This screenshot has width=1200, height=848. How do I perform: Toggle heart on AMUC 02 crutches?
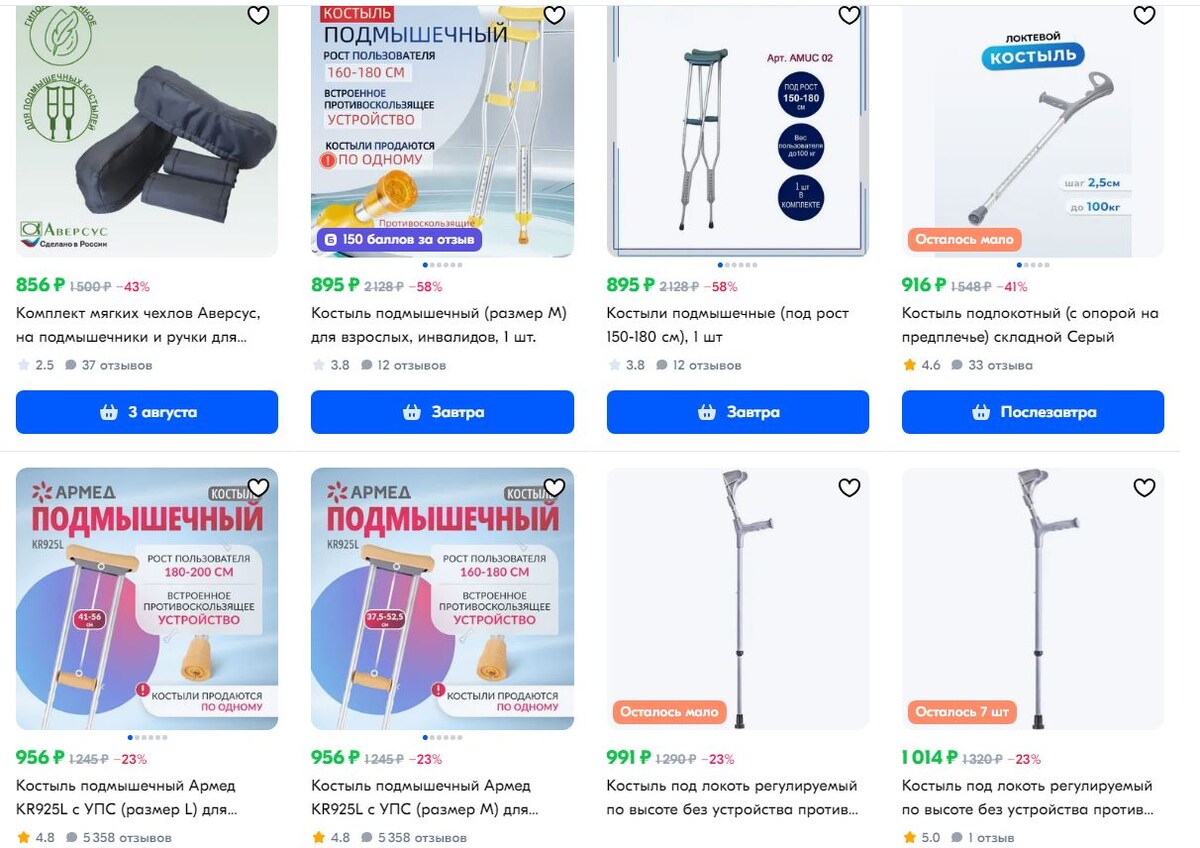click(x=849, y=15)
